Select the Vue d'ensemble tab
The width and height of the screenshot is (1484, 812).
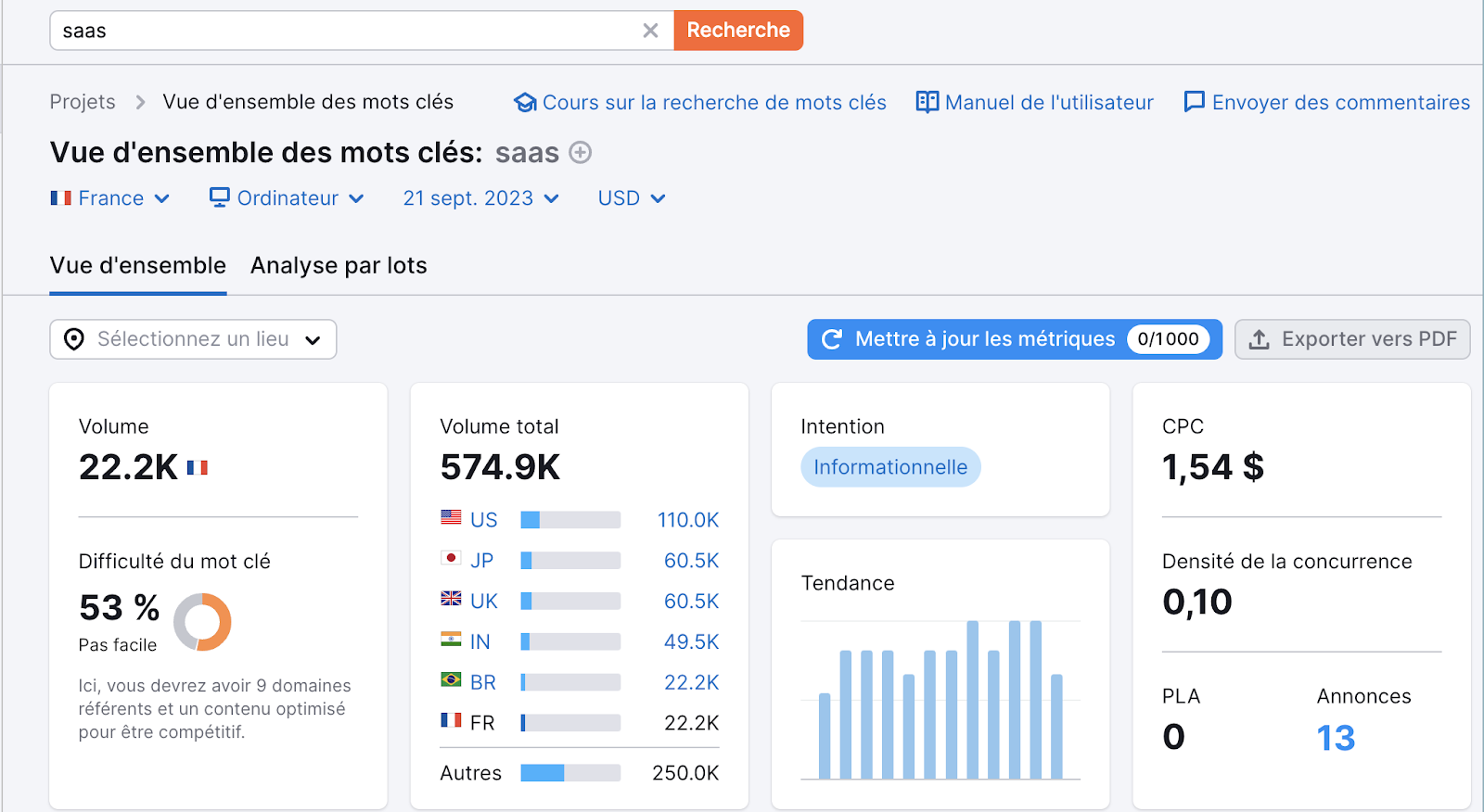(x=138, y=266)
